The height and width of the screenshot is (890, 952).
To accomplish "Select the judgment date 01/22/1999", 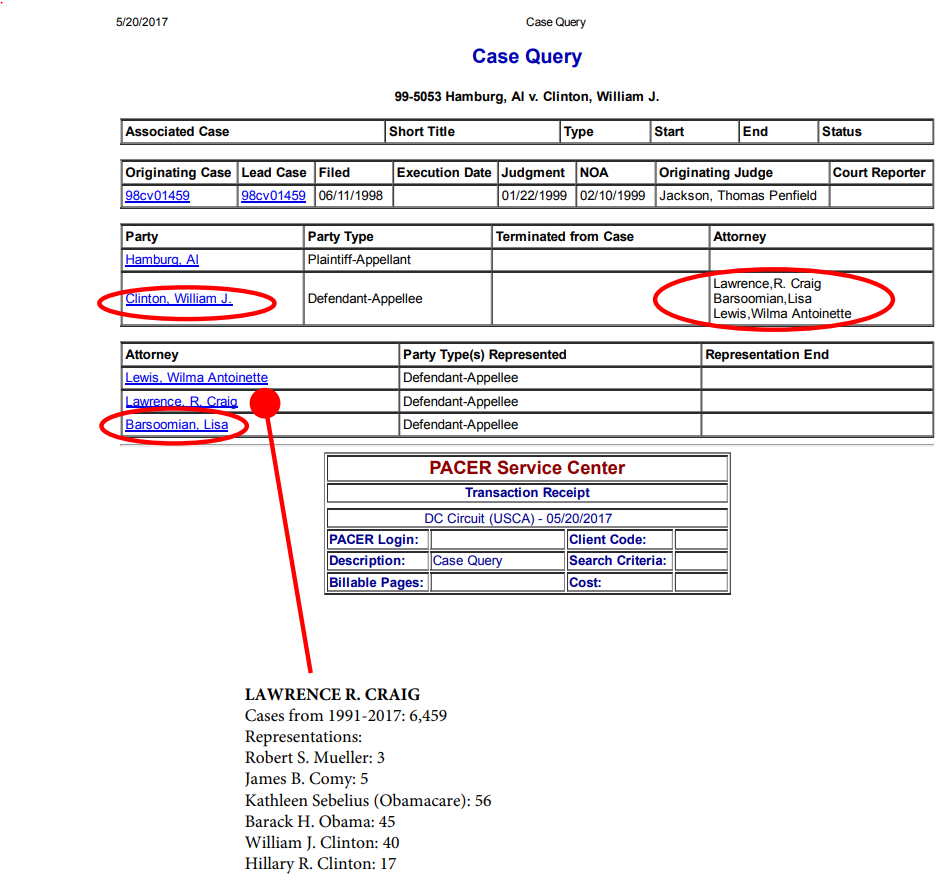I will [x=534, y=195].
